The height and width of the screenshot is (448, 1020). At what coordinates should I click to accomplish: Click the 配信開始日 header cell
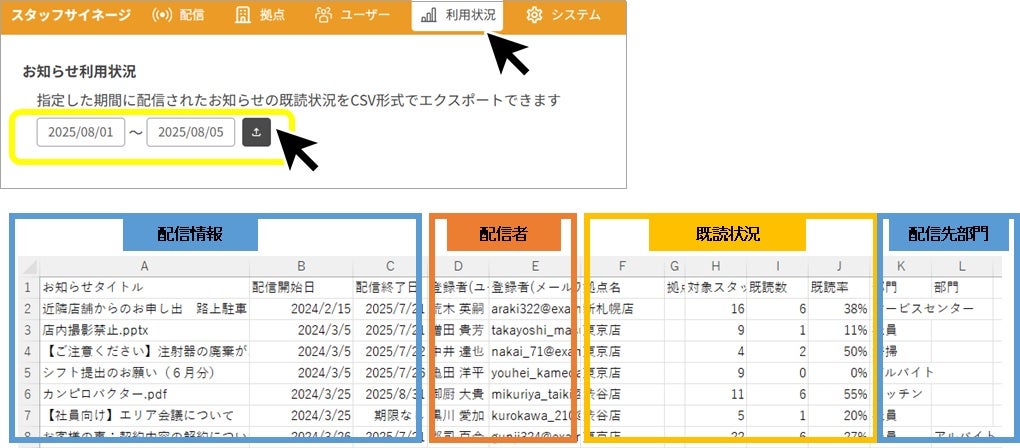pyautogui.click(x=302, y=287)
